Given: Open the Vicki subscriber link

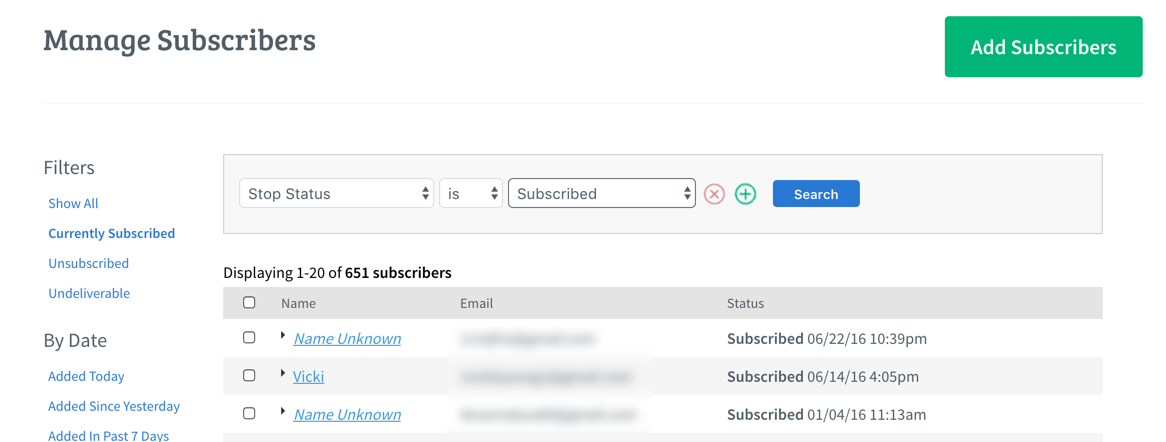Looking at the screenshot, I should coord(309,377).
